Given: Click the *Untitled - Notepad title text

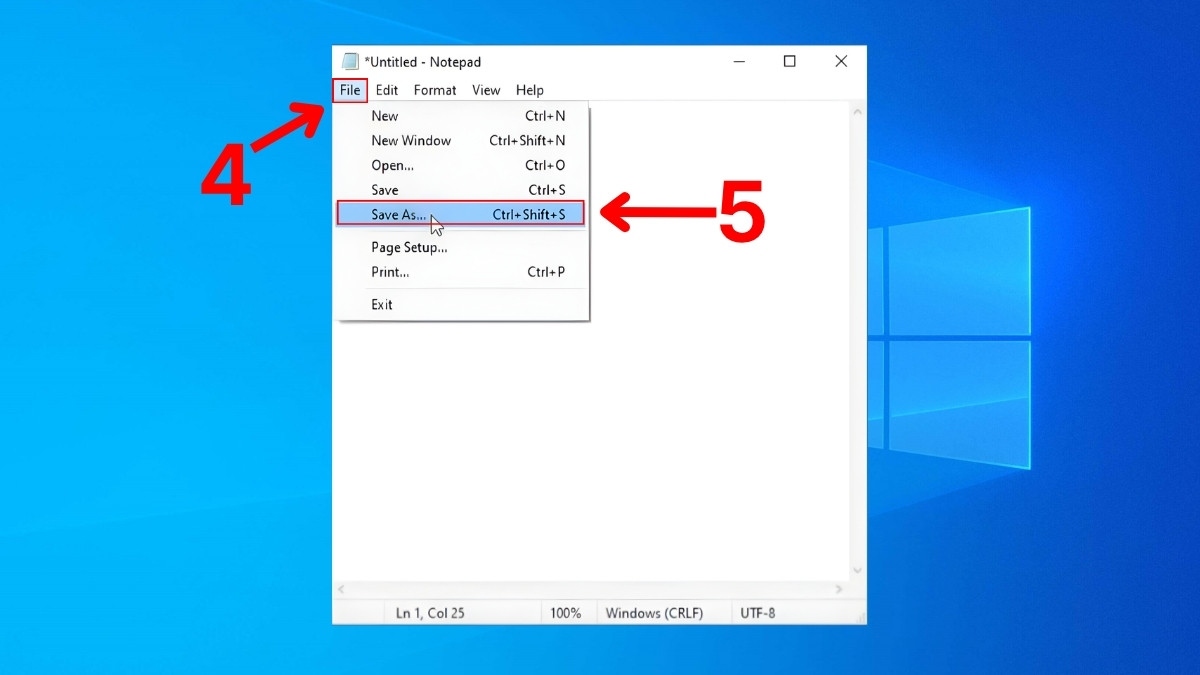Looking at the screenshot, I should coord(423,62).
